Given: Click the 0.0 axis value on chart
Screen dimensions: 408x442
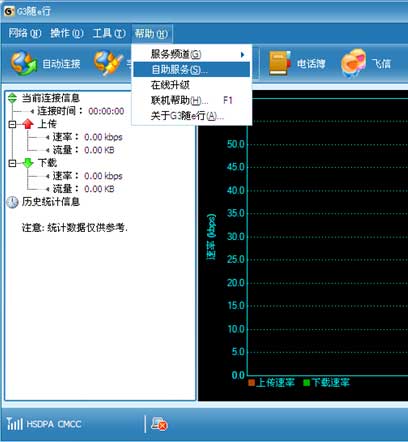Looking at the screenshot, I should click(x=238, y=375).
